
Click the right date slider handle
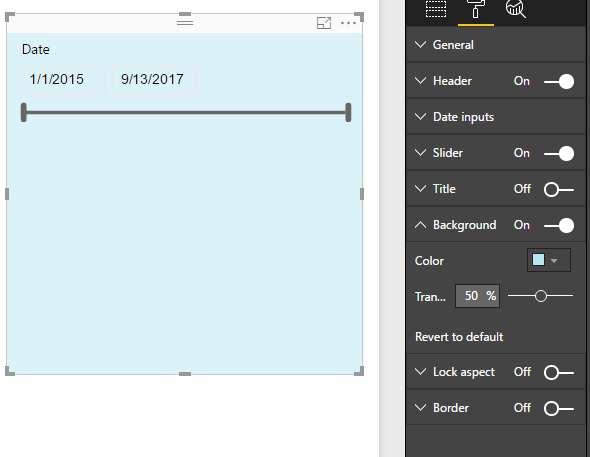pyautogui.click(x=348, y=112)
